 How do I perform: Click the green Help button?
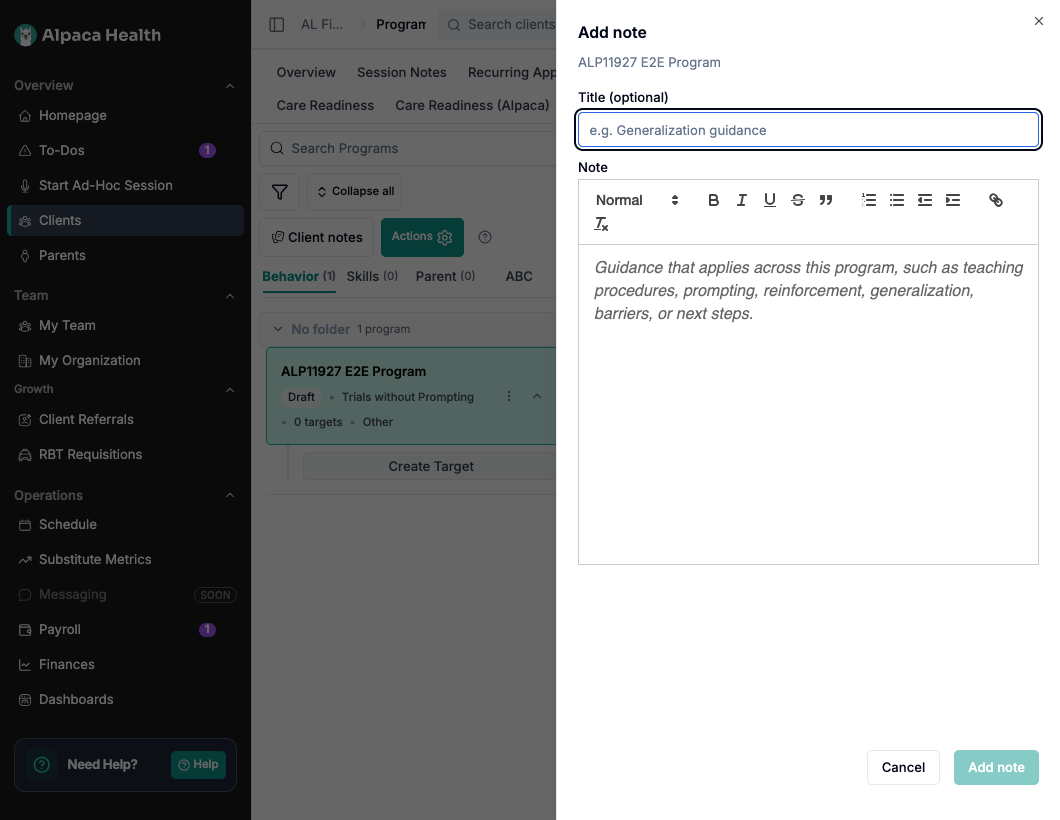click(198, 765)
